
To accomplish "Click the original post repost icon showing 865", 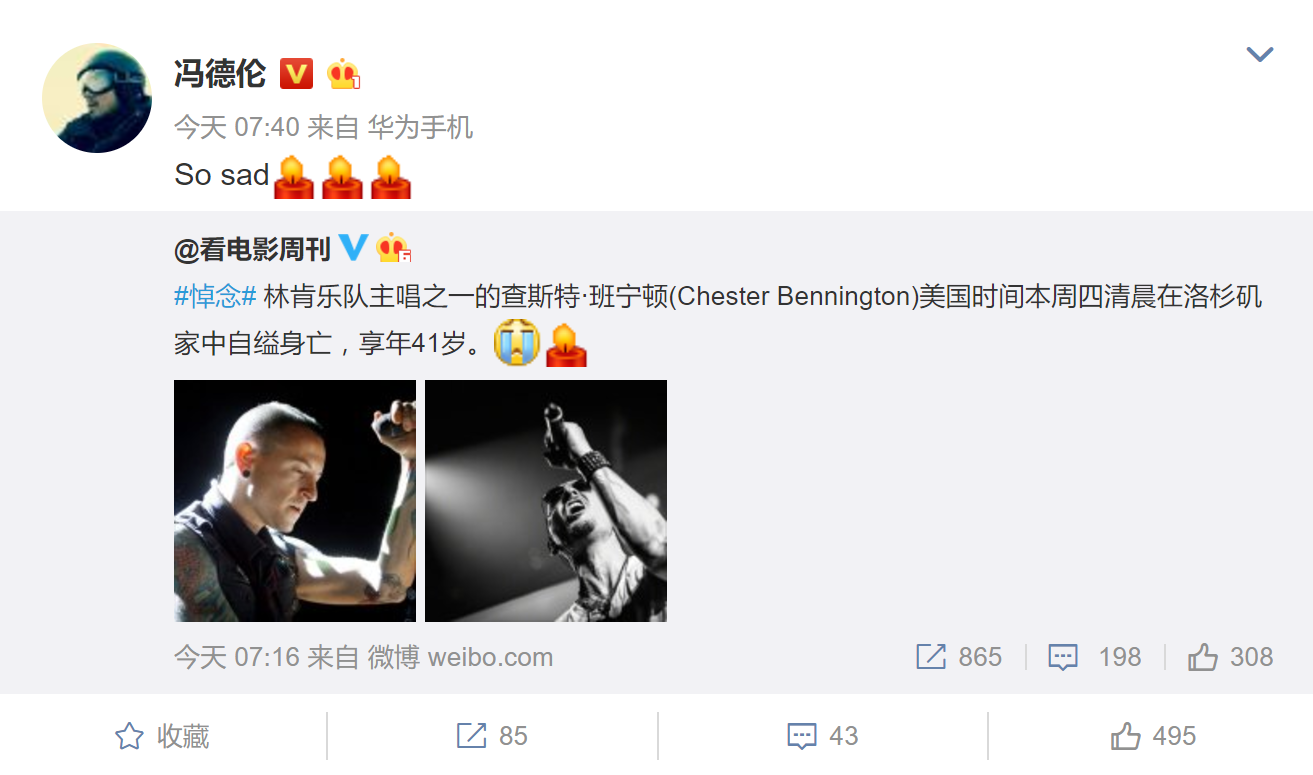I will (x=959, y=657).
